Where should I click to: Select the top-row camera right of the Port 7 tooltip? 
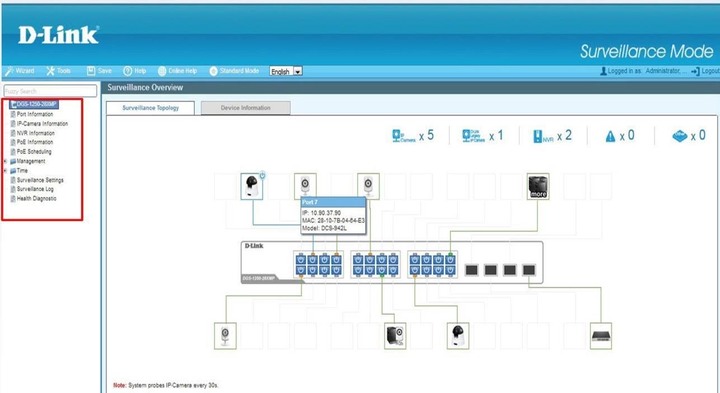point(368,186)
